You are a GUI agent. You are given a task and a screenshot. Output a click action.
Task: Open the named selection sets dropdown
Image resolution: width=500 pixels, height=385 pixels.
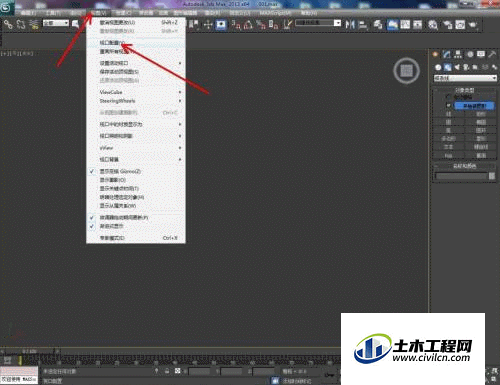[318, 23]
